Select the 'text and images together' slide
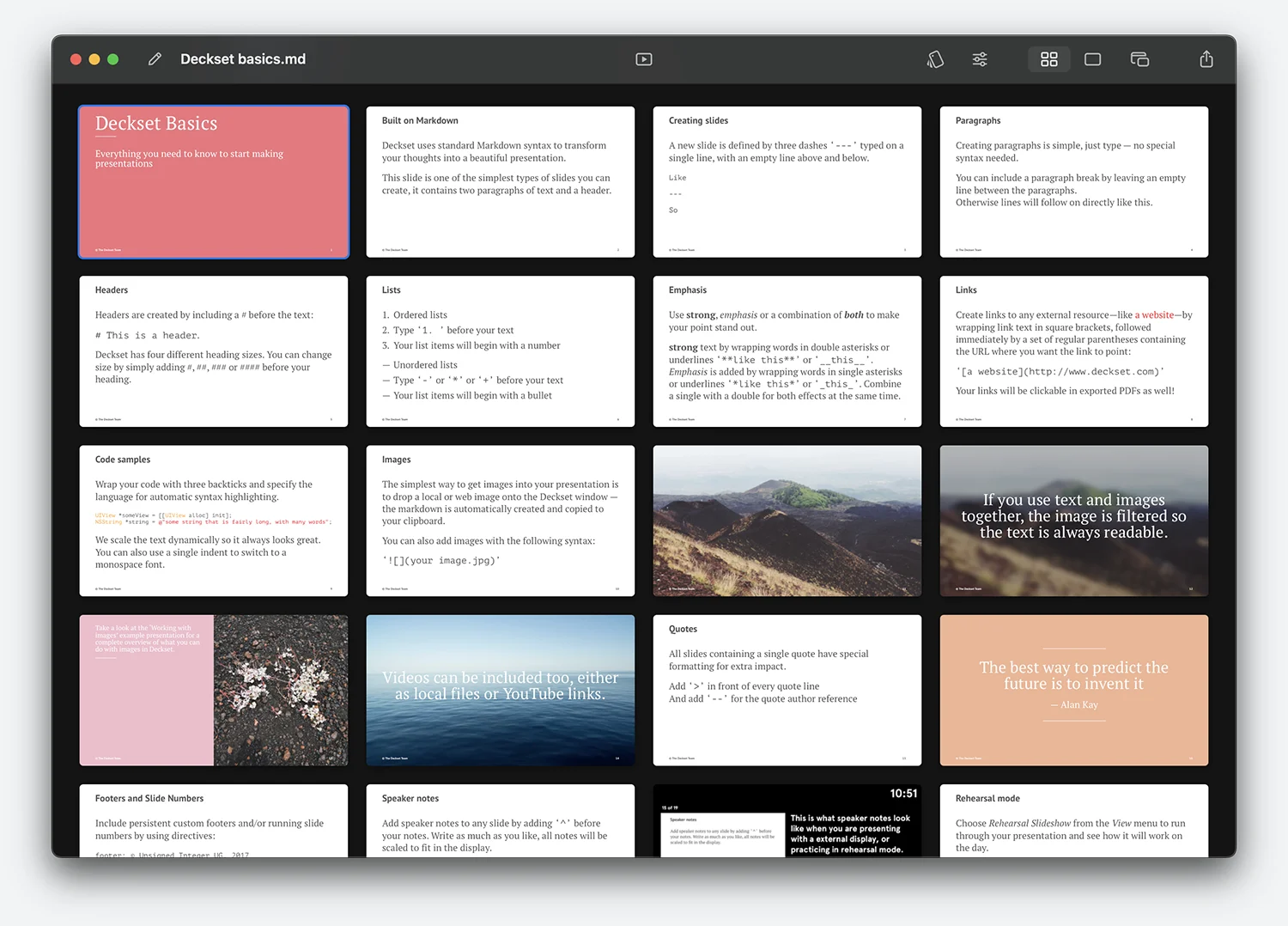The width and height of the screenshot is (1288, 926). click(x=1074, y=521)
